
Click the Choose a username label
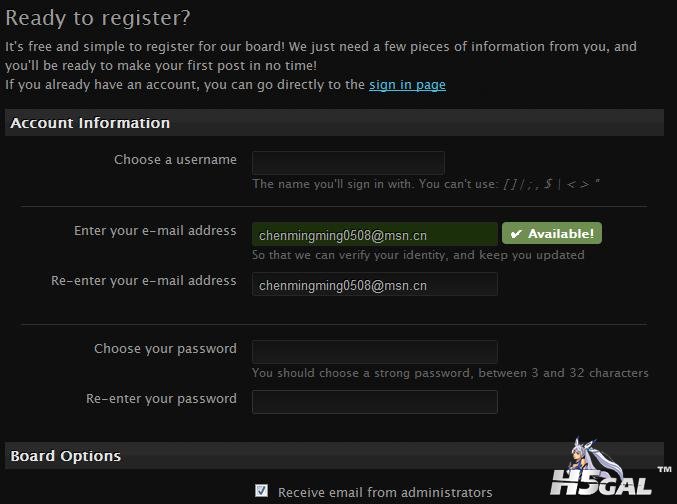[175, 160]
